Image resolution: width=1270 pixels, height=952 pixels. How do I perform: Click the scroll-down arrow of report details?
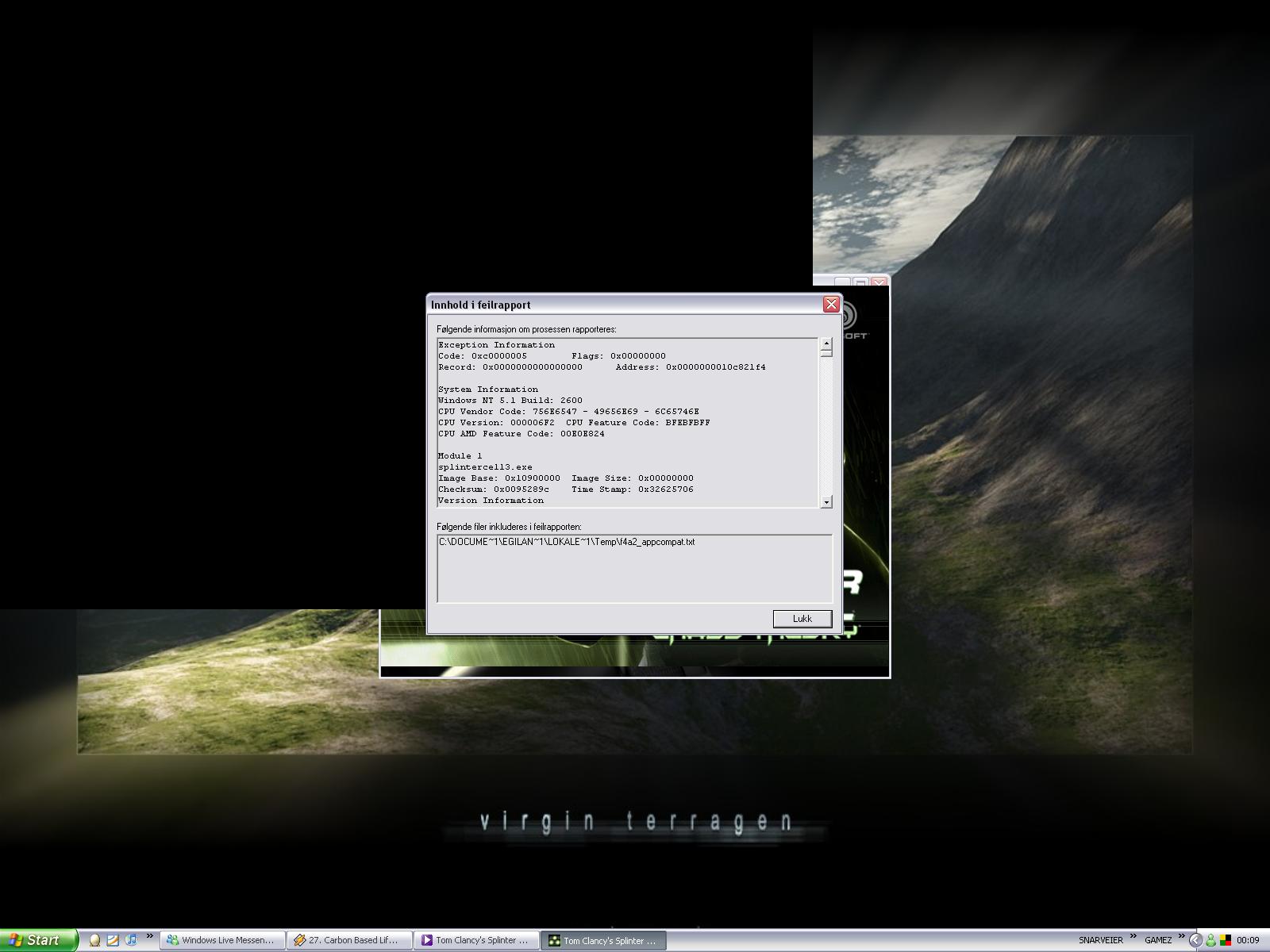tap(826, 501)
